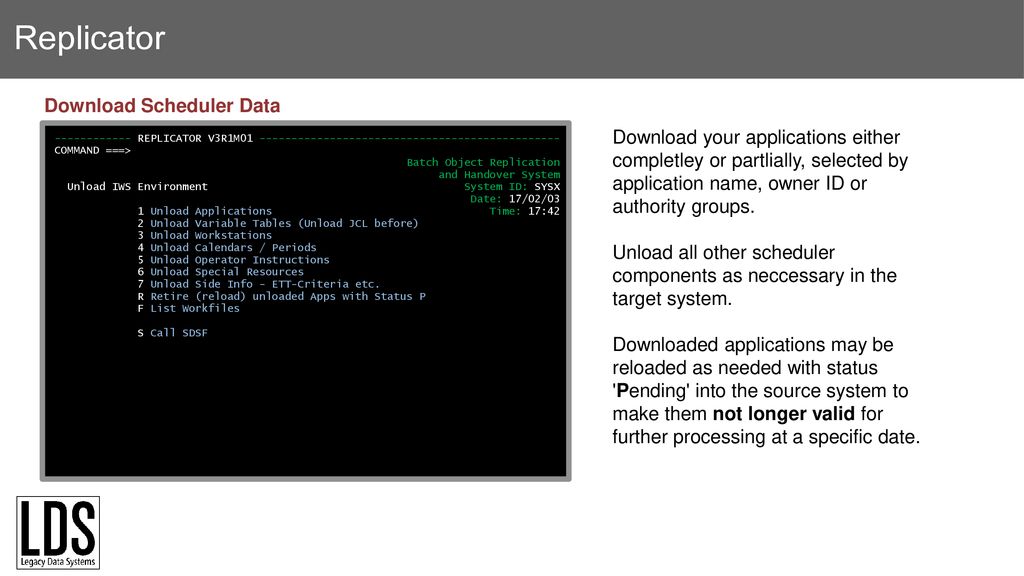The width and height of the screenshot is (1024, 576).
Task: Click the System ID value SYSX
Action: [547, 187]
